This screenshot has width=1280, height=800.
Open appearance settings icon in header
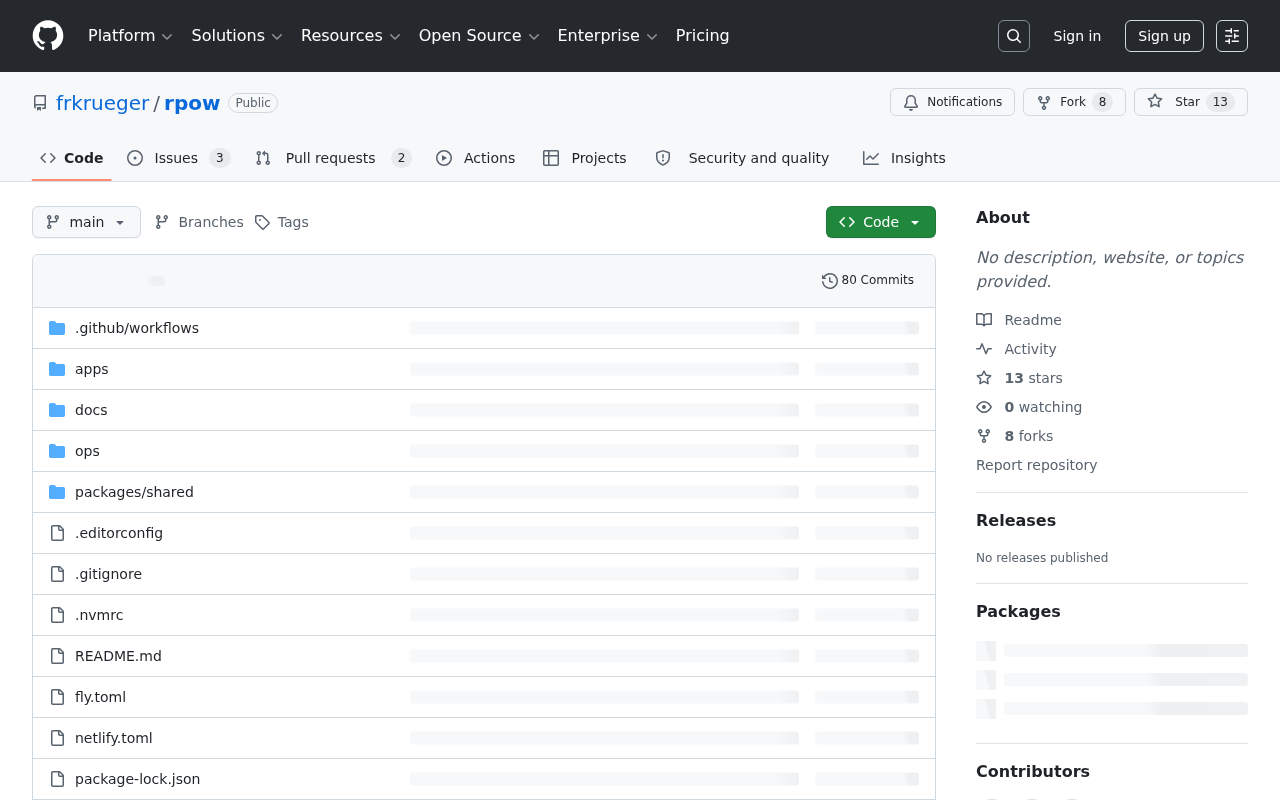pyautogui.click(x=1232, y=36)
